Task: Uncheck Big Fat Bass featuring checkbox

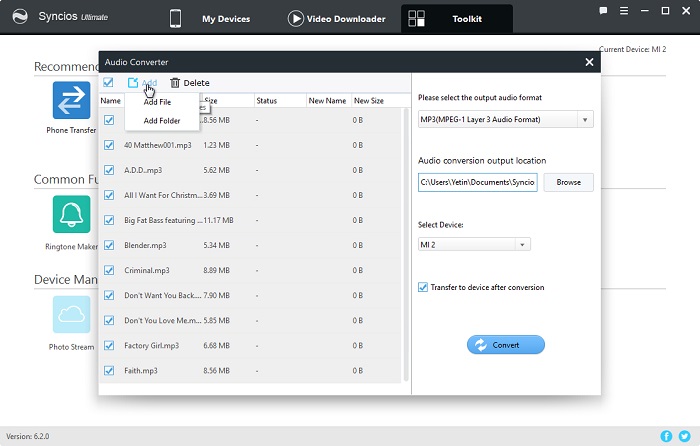Action: pyautogui.click(x=109, y=220)
